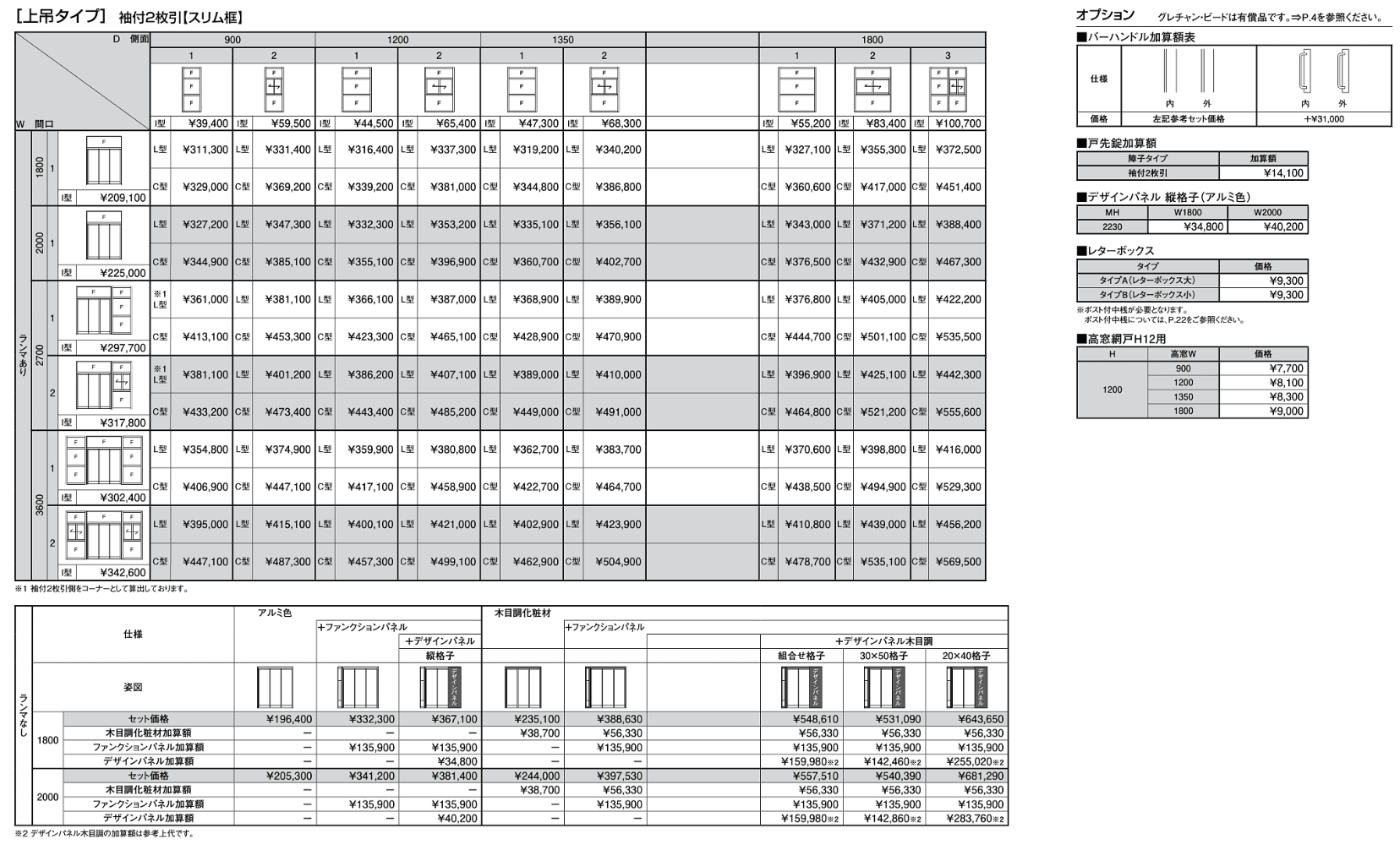Click the 1350 type 1 side panel diagram

click(x=522, y=89)
